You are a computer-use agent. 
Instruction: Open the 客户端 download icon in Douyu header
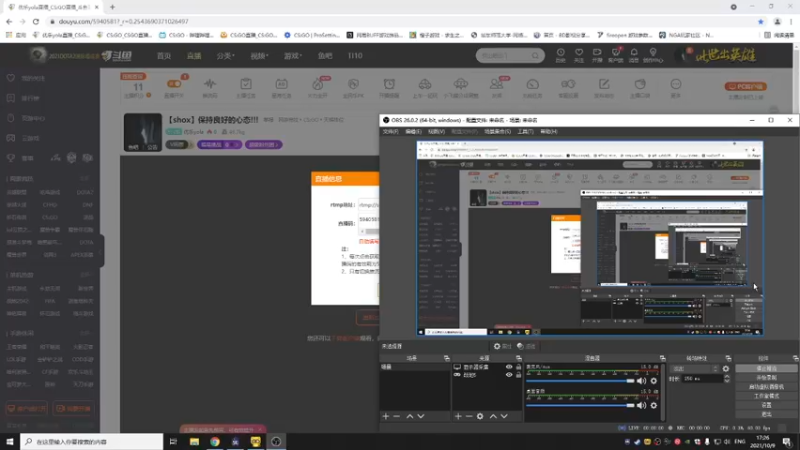tap(615, 55)
